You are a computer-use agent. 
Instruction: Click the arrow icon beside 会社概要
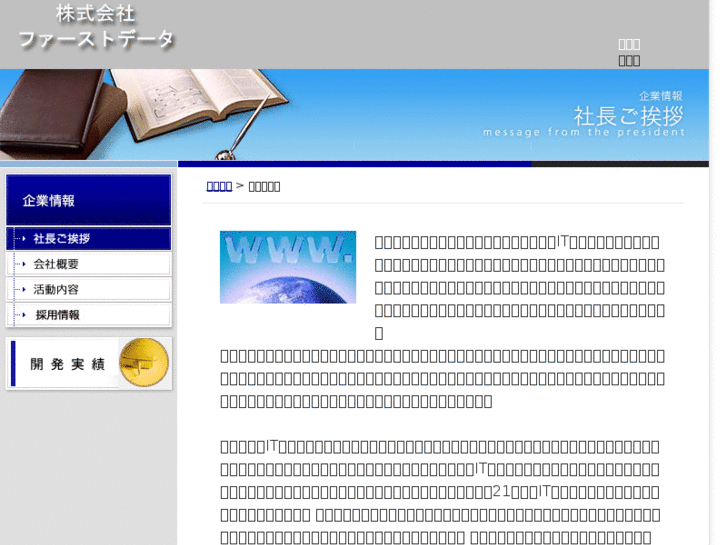(24, 264)
